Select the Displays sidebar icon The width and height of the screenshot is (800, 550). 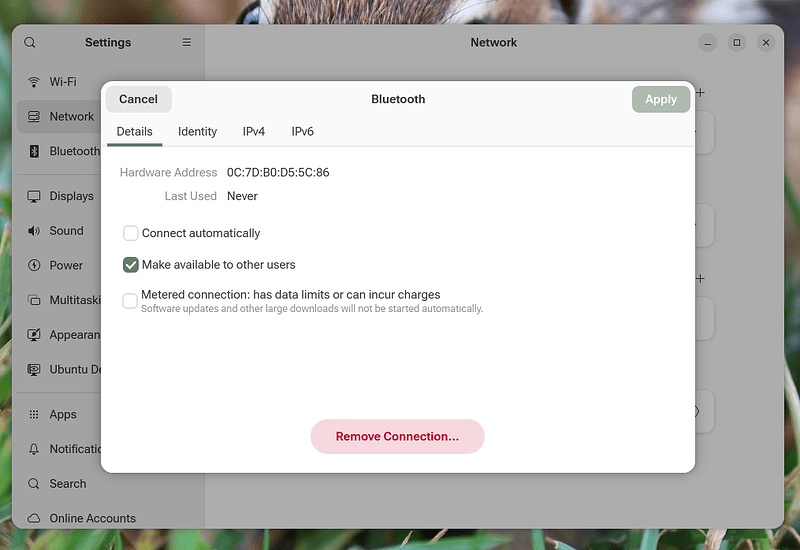(34, 196)
